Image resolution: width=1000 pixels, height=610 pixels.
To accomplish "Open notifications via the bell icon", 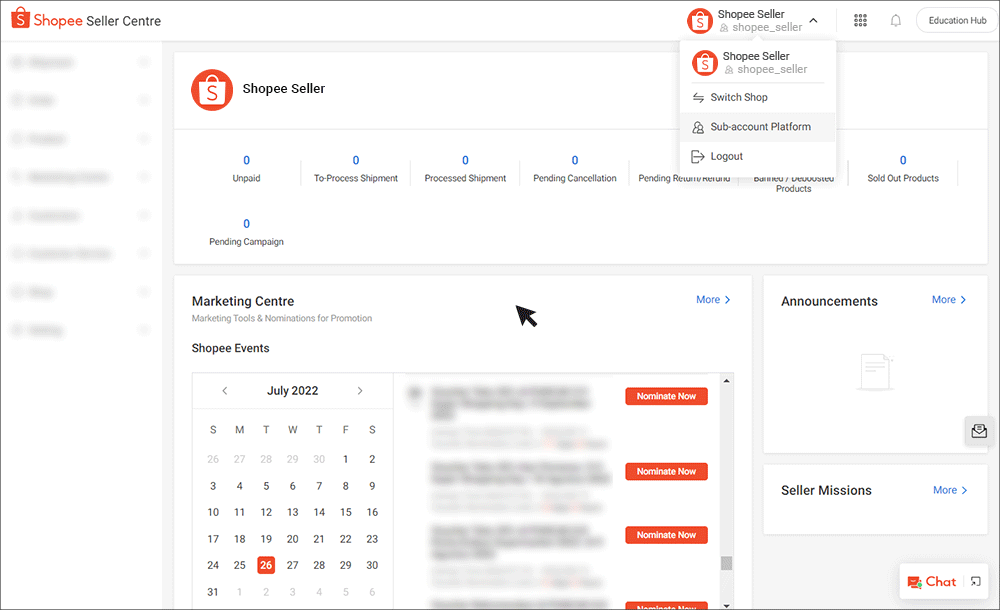I will (895, 19).
